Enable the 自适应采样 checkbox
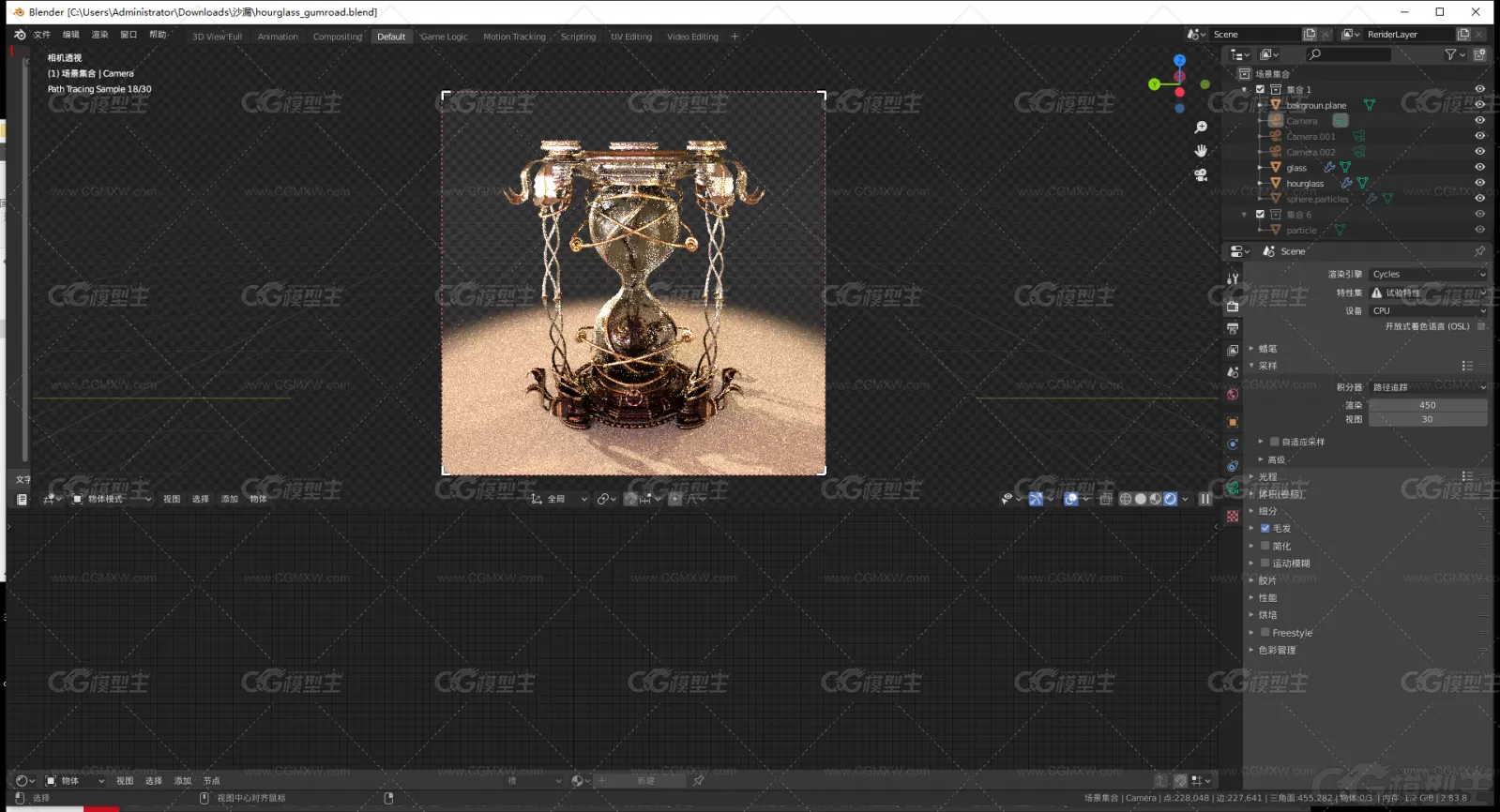 point(1275,442)
